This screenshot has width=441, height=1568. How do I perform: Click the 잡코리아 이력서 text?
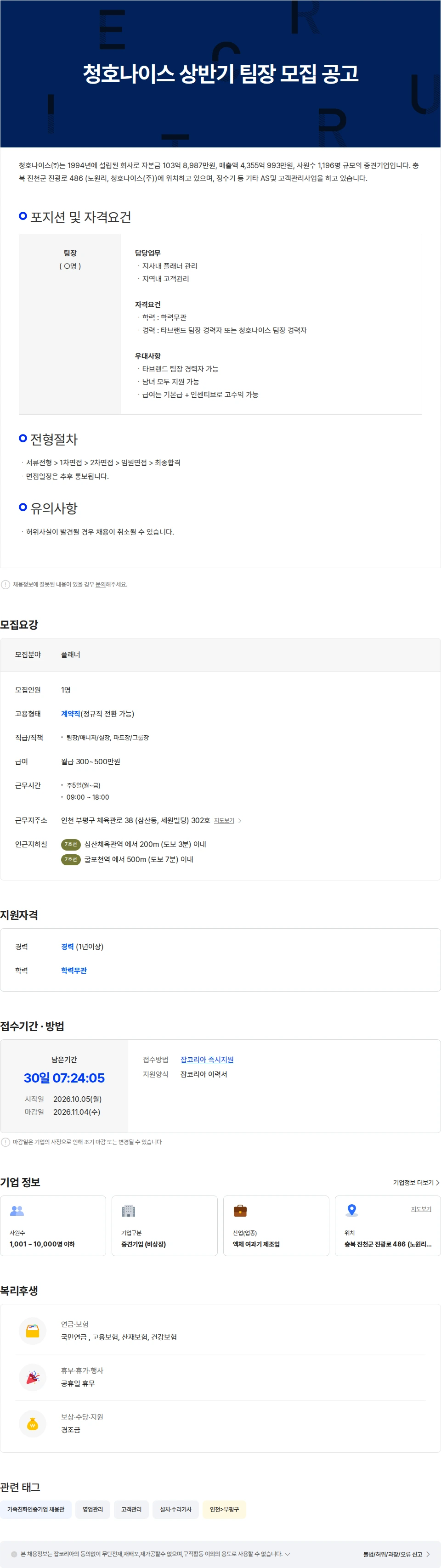(204, 1074)
